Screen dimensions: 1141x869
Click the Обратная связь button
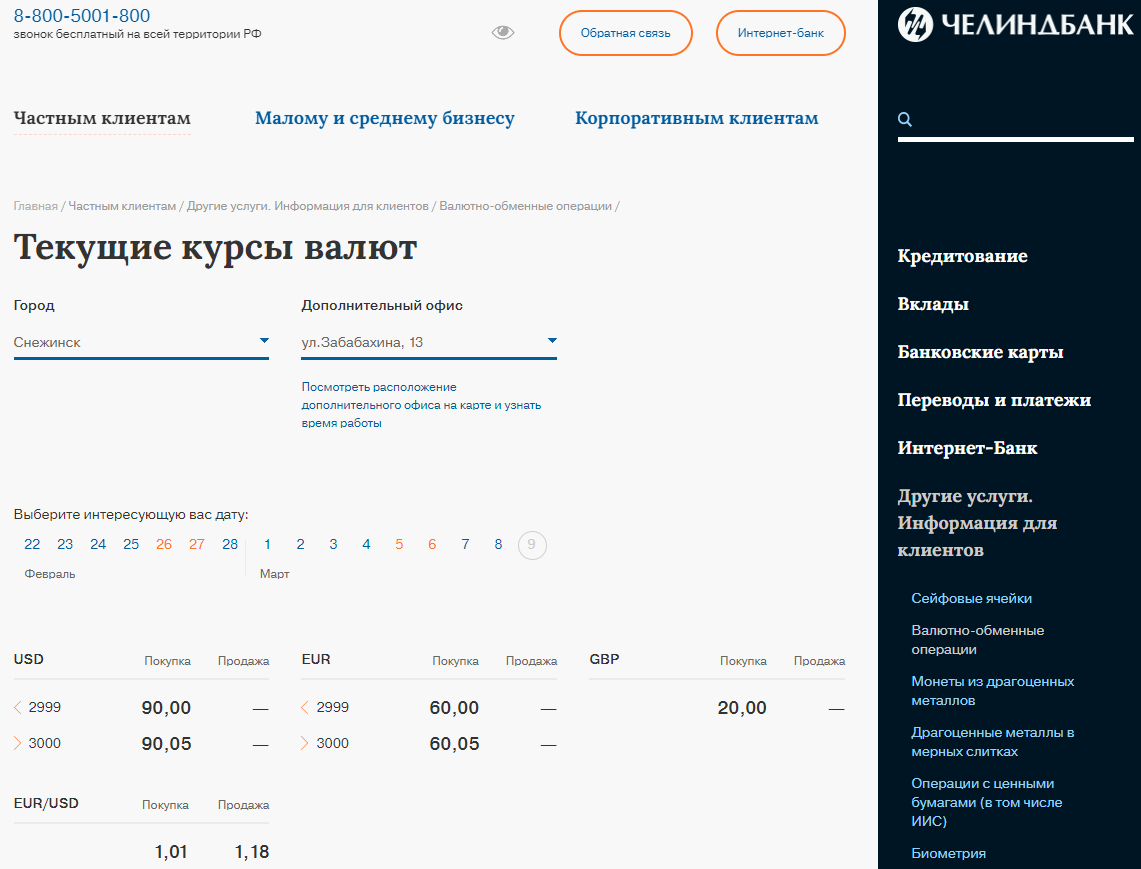tap(625, 33)
